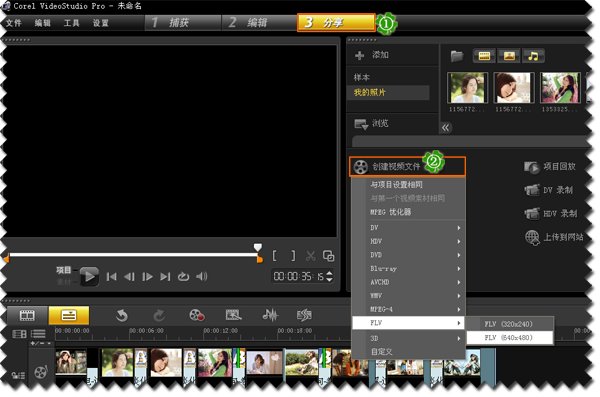
Task: Choose 与项目设置相同 option
Action: pyautogui.click(x=396, y=185)
